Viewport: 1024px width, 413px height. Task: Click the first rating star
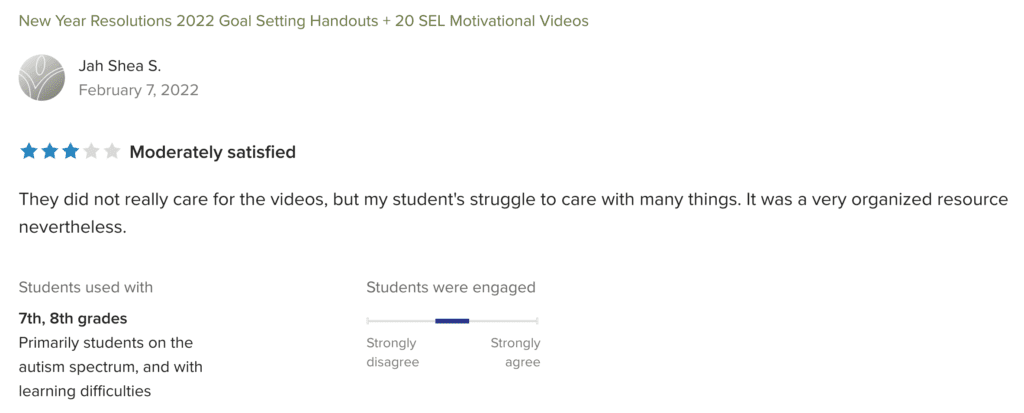coord(28,152)
